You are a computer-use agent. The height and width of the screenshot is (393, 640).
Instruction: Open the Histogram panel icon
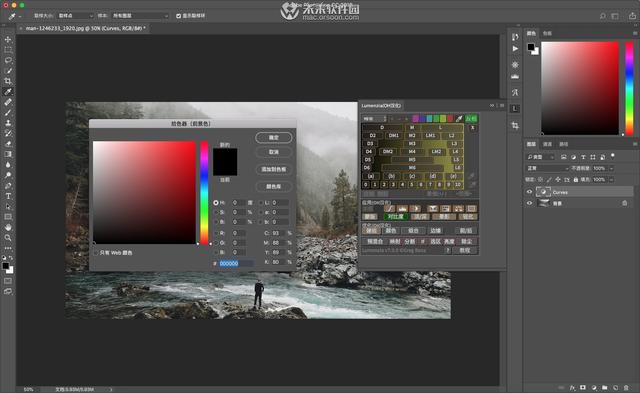[x=515, y=76]
